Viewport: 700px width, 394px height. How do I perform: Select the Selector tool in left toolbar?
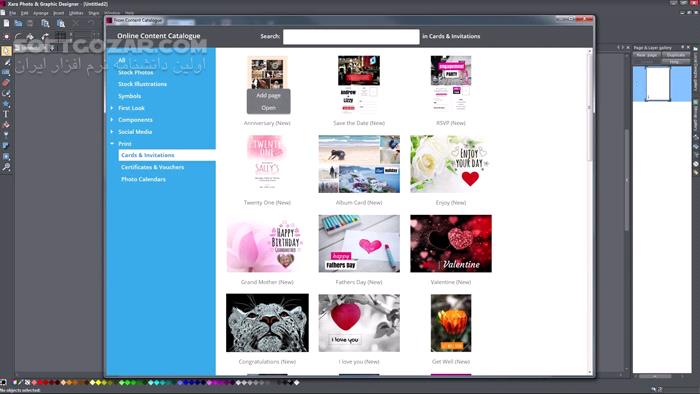[6, 51]
